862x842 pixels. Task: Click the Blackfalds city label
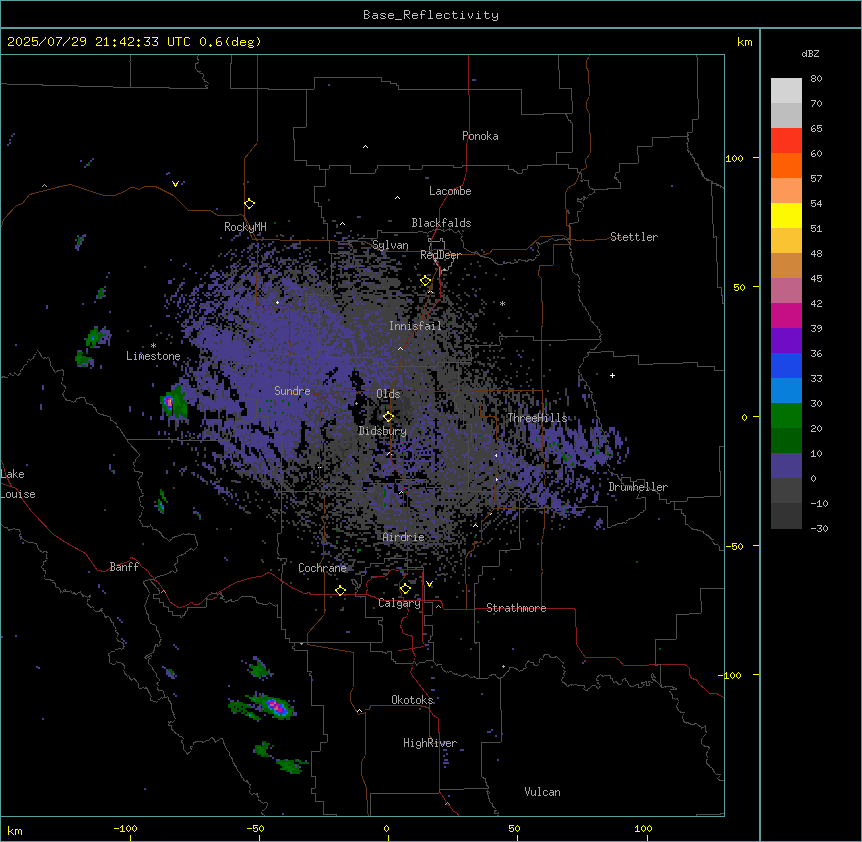(x=441, y=223)
